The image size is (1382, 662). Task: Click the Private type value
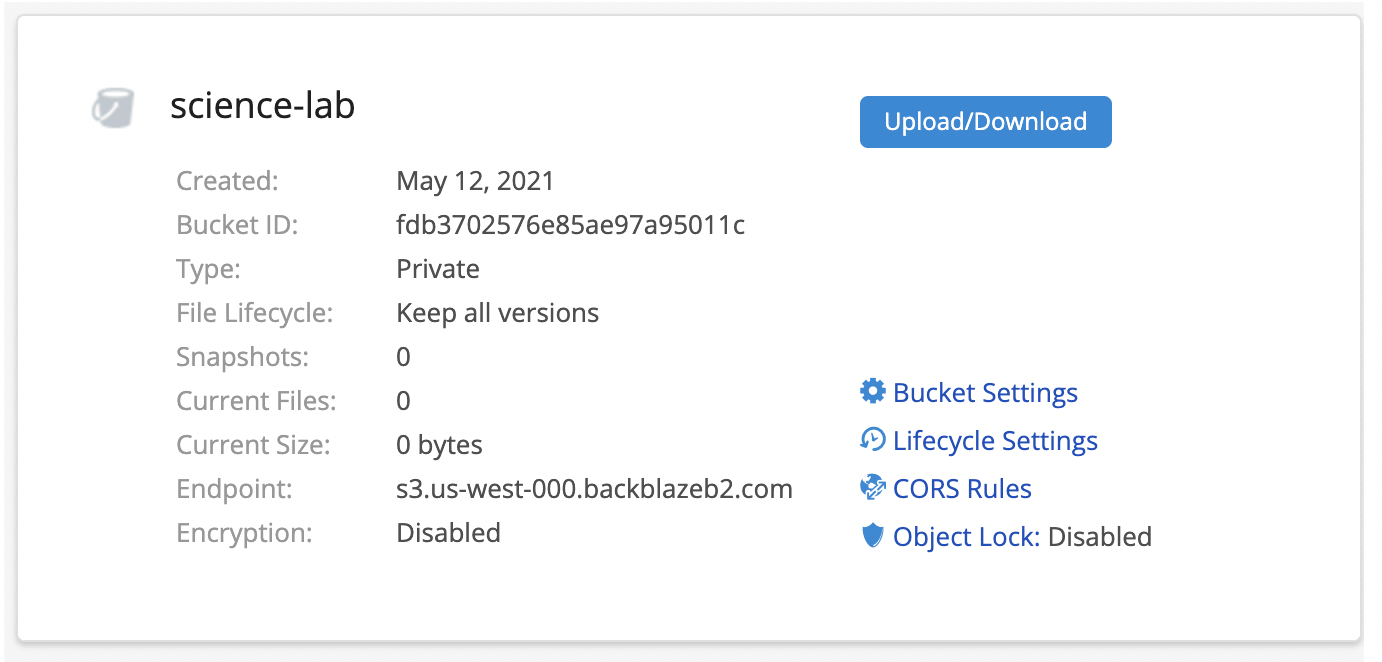pyautogui.click(x=438, y=269)
